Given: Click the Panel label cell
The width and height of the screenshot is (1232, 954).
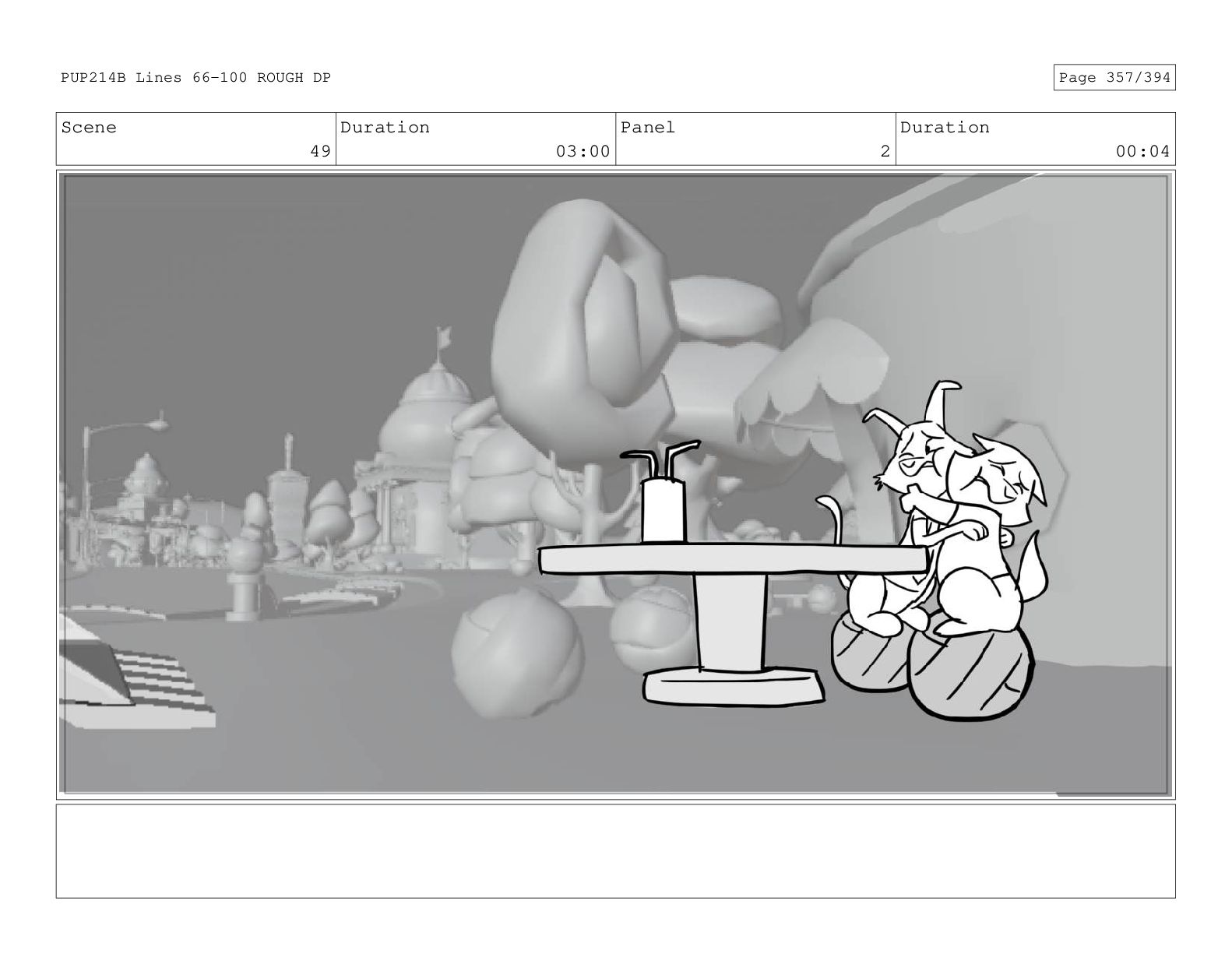Looking at the screenshot, I should (755, 139).
